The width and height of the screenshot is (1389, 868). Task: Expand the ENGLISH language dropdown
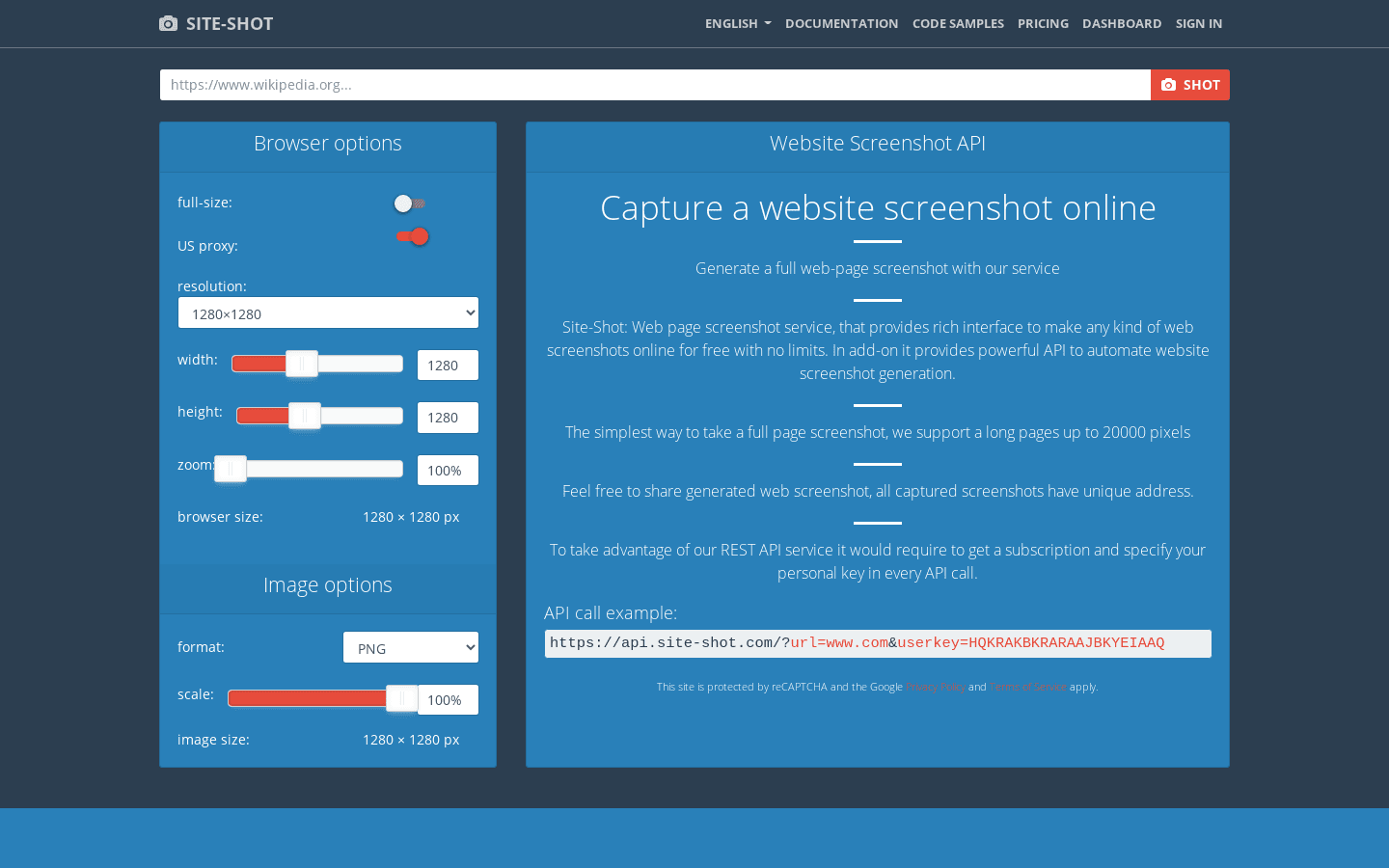(x=738, y=23)
